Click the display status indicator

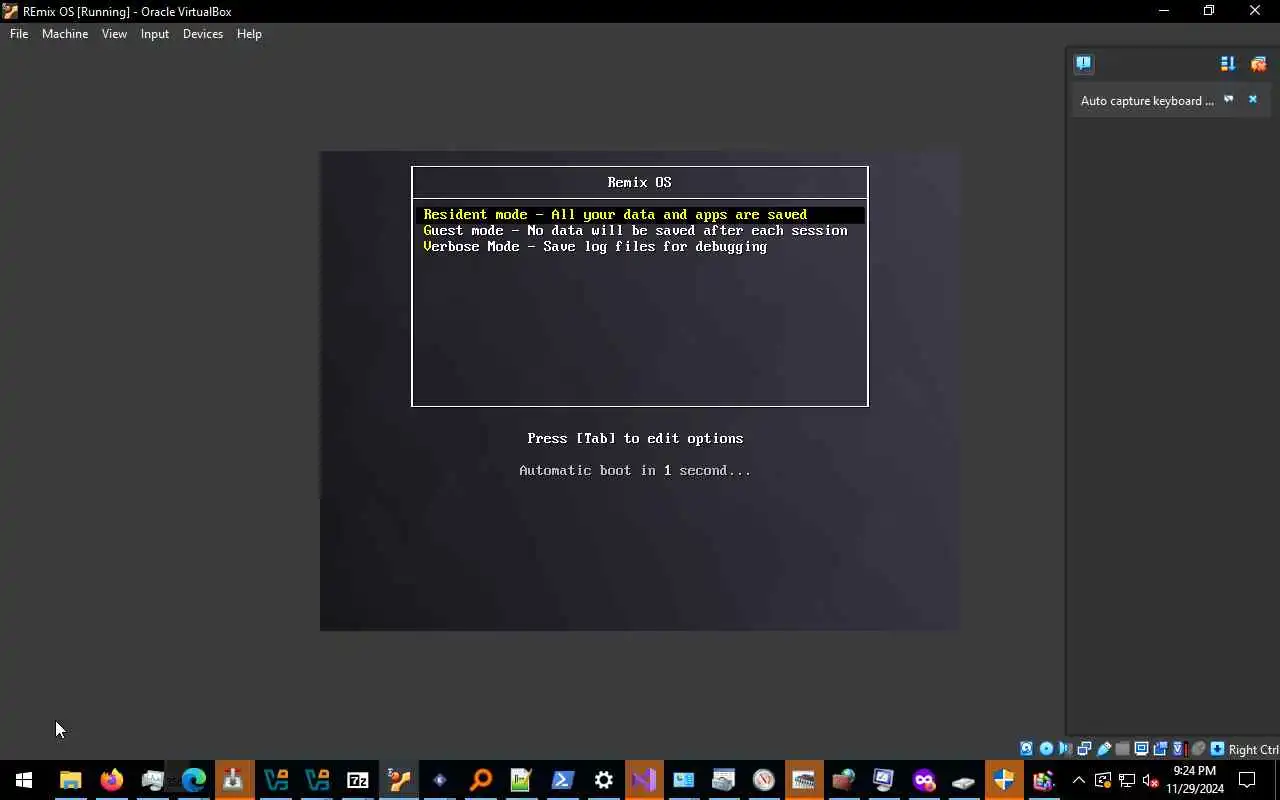pyautogui.click(x=1141, y=749)
